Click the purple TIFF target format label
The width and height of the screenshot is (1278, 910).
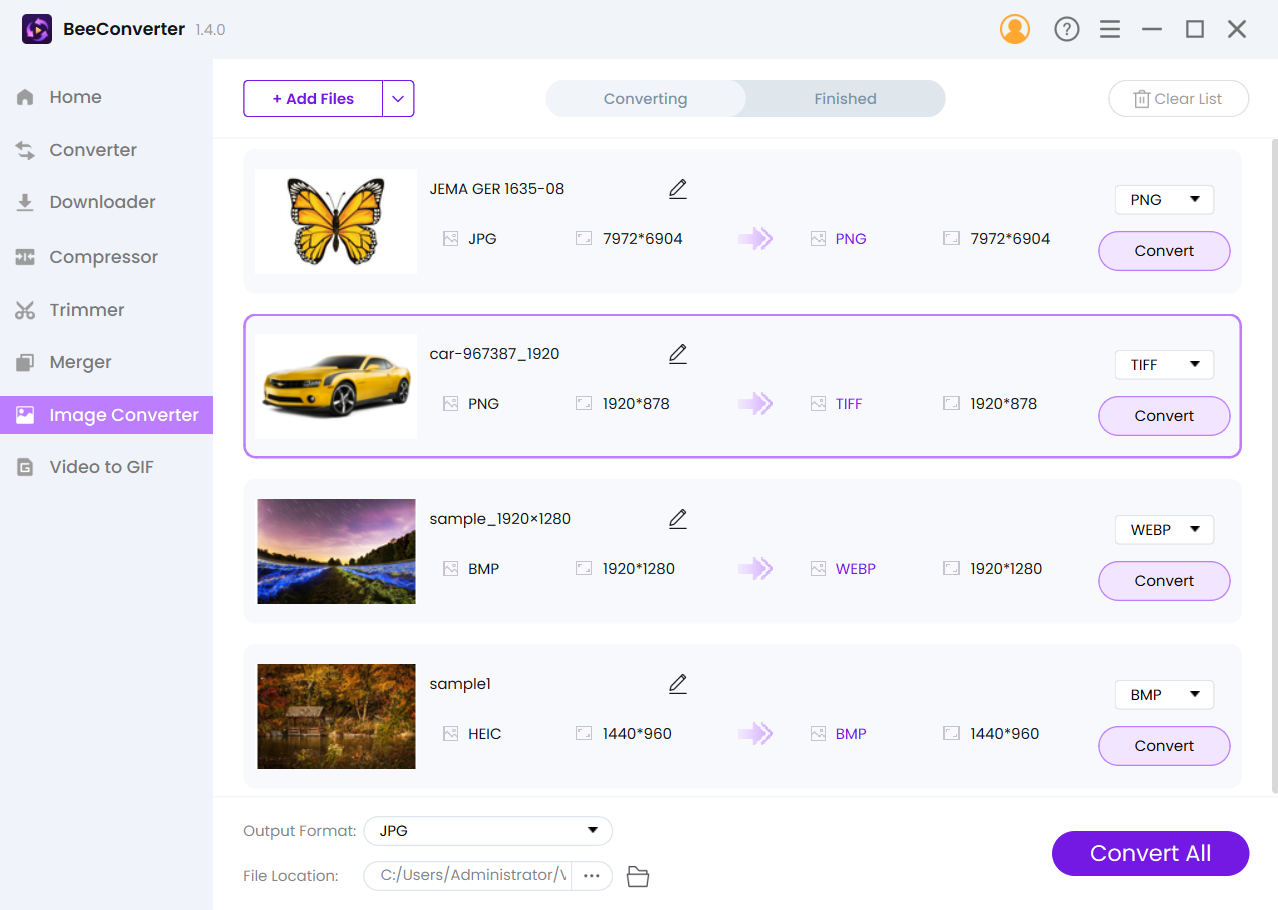point(849,404)
